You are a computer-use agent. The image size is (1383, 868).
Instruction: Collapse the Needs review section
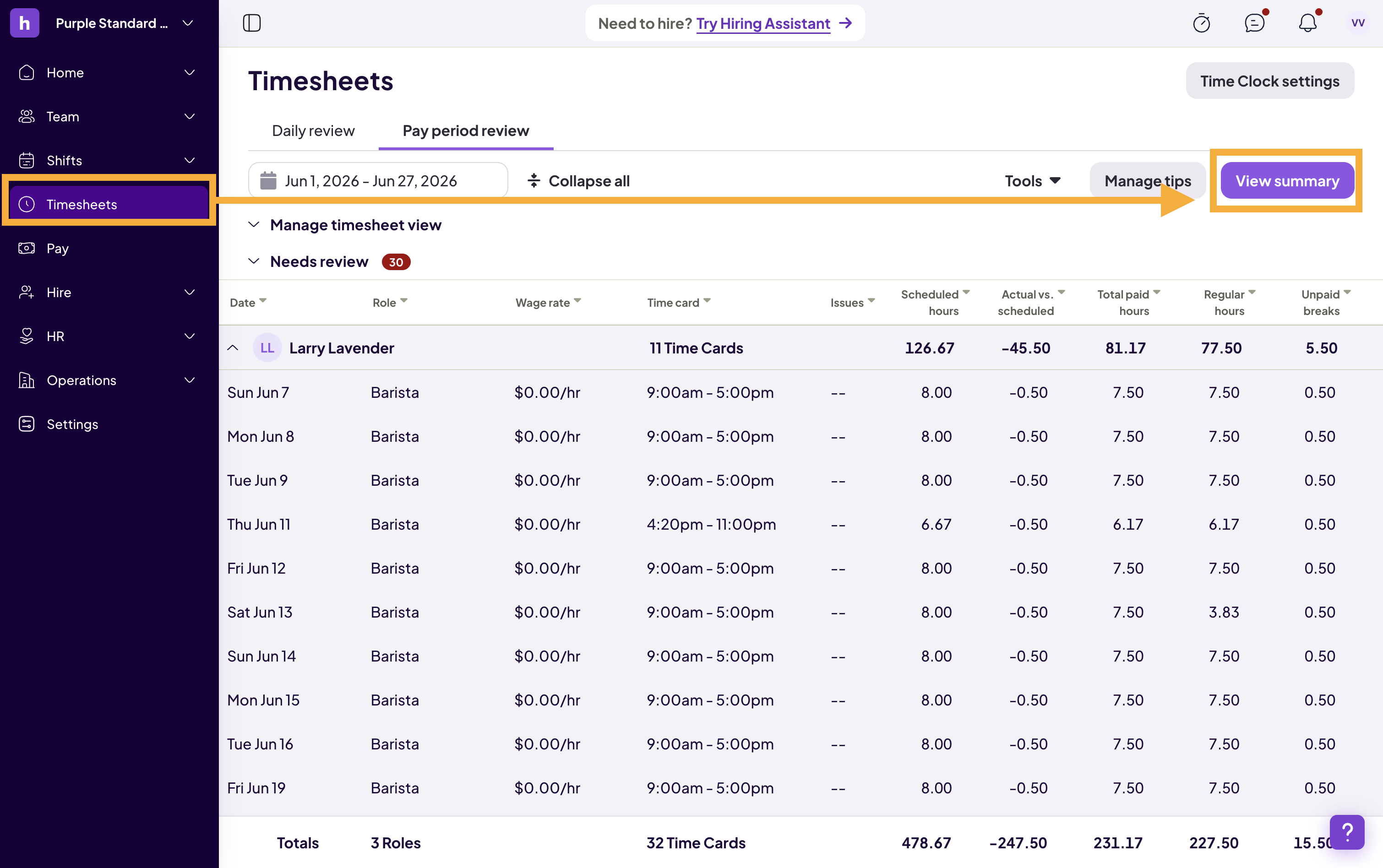[329, 262]
